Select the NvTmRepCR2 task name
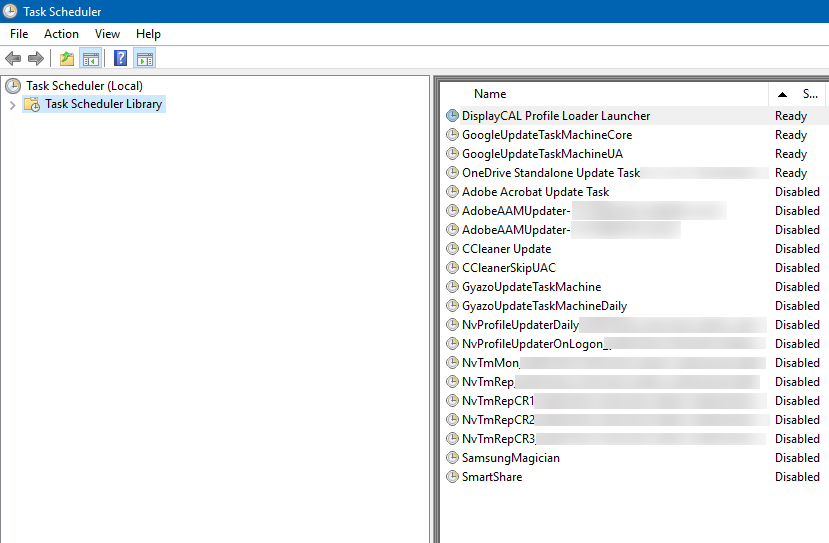This screenshot has height=543, width=829. click(498, 420)
